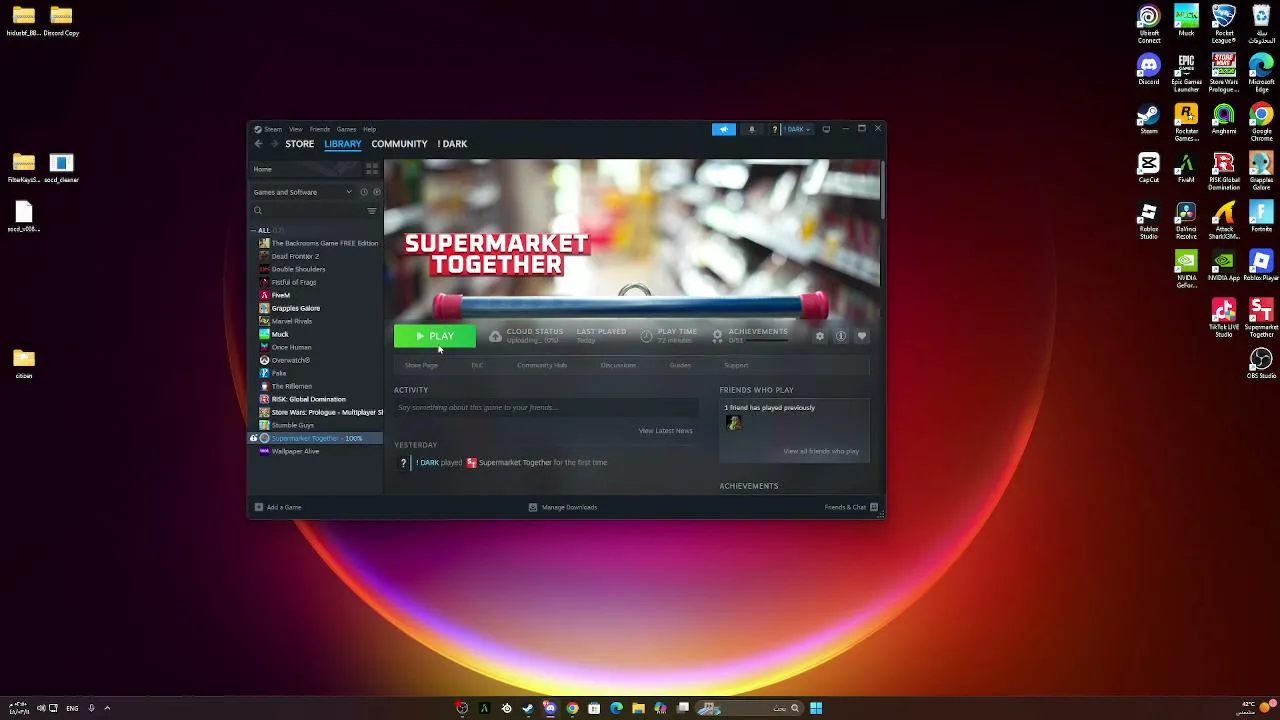Click the Steam help question mark icon
This screenshot has height=720, width=1280.
(x=774, y=129)
